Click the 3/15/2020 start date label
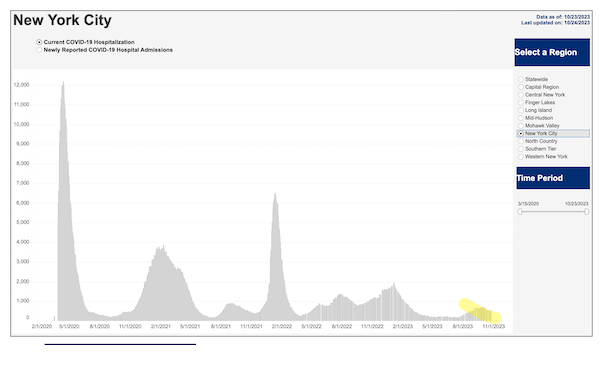Image resolution: width=600 pixels, height=386 pixels. tap(528, 204)
